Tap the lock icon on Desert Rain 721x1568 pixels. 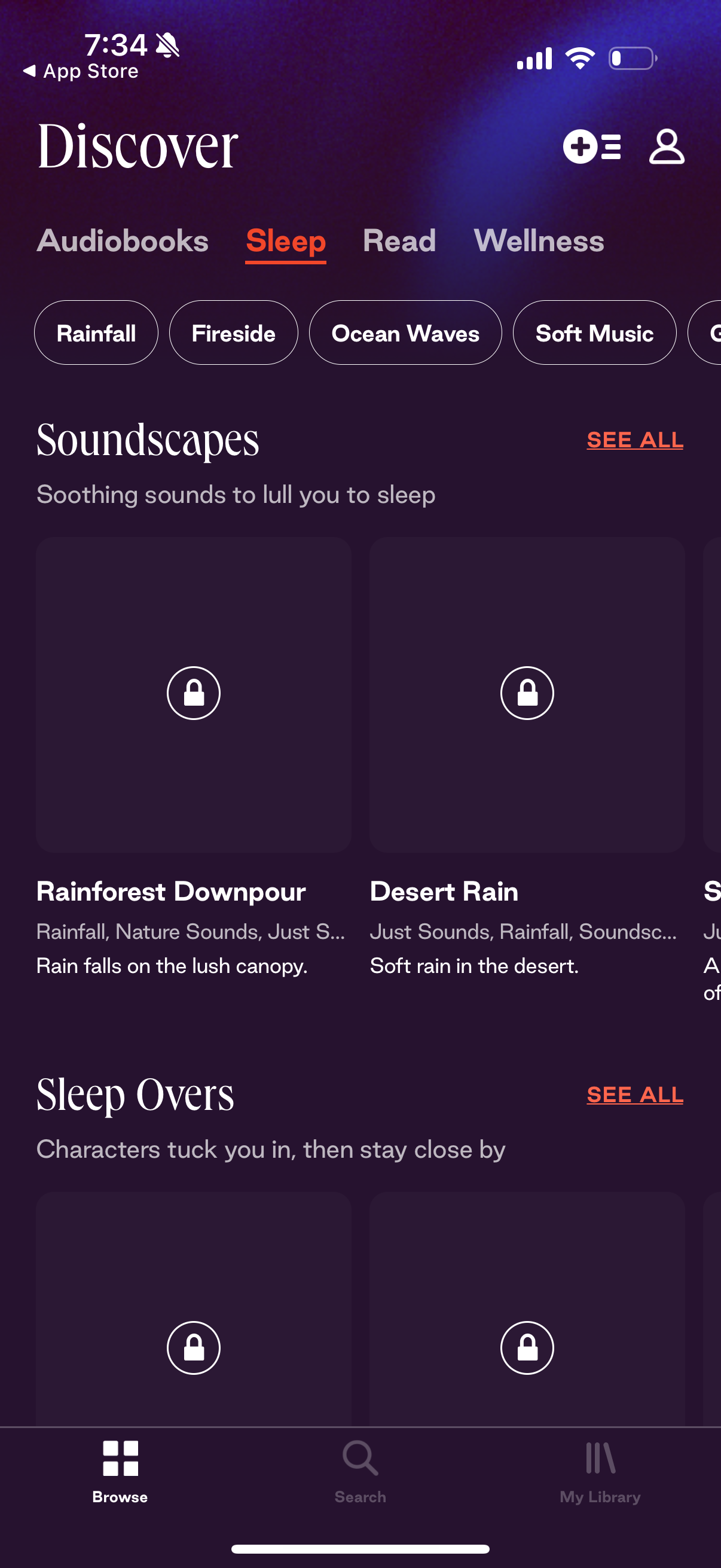pyautogui.click(x=527, y=693)
